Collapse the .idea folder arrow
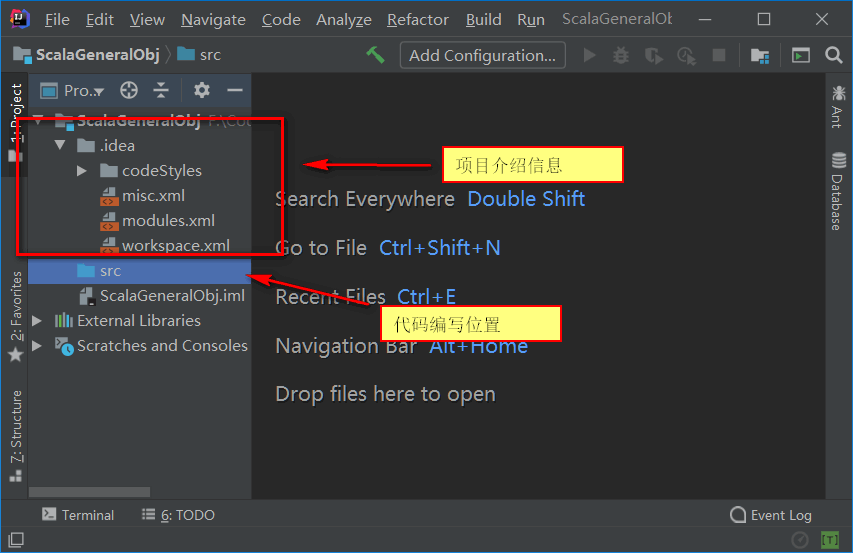Image resolution: width=853 pixels, height=553 pixels. pyautogui.click(x=60, y=145)
